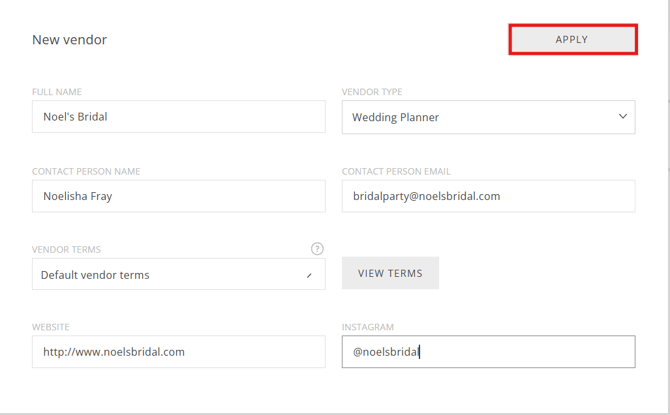Click the CONTACT PERSON EMAIL label
This screenshot has width=670, height=415.
tap(395, 171)
